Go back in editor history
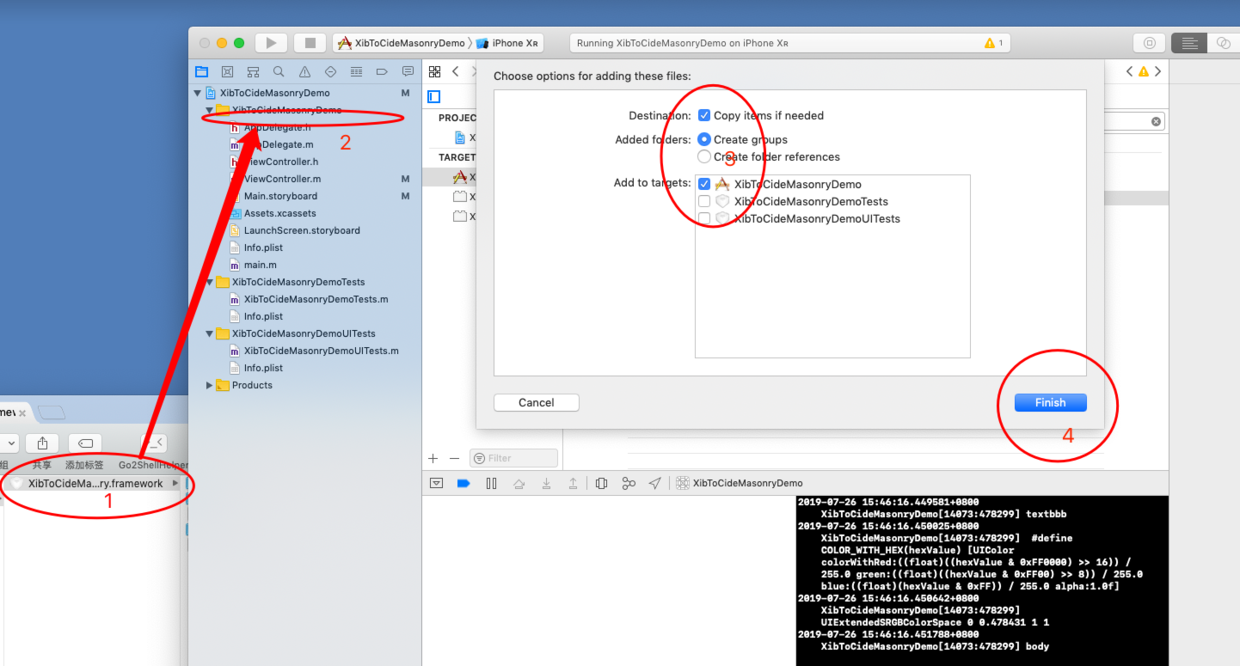 point(456,72)
